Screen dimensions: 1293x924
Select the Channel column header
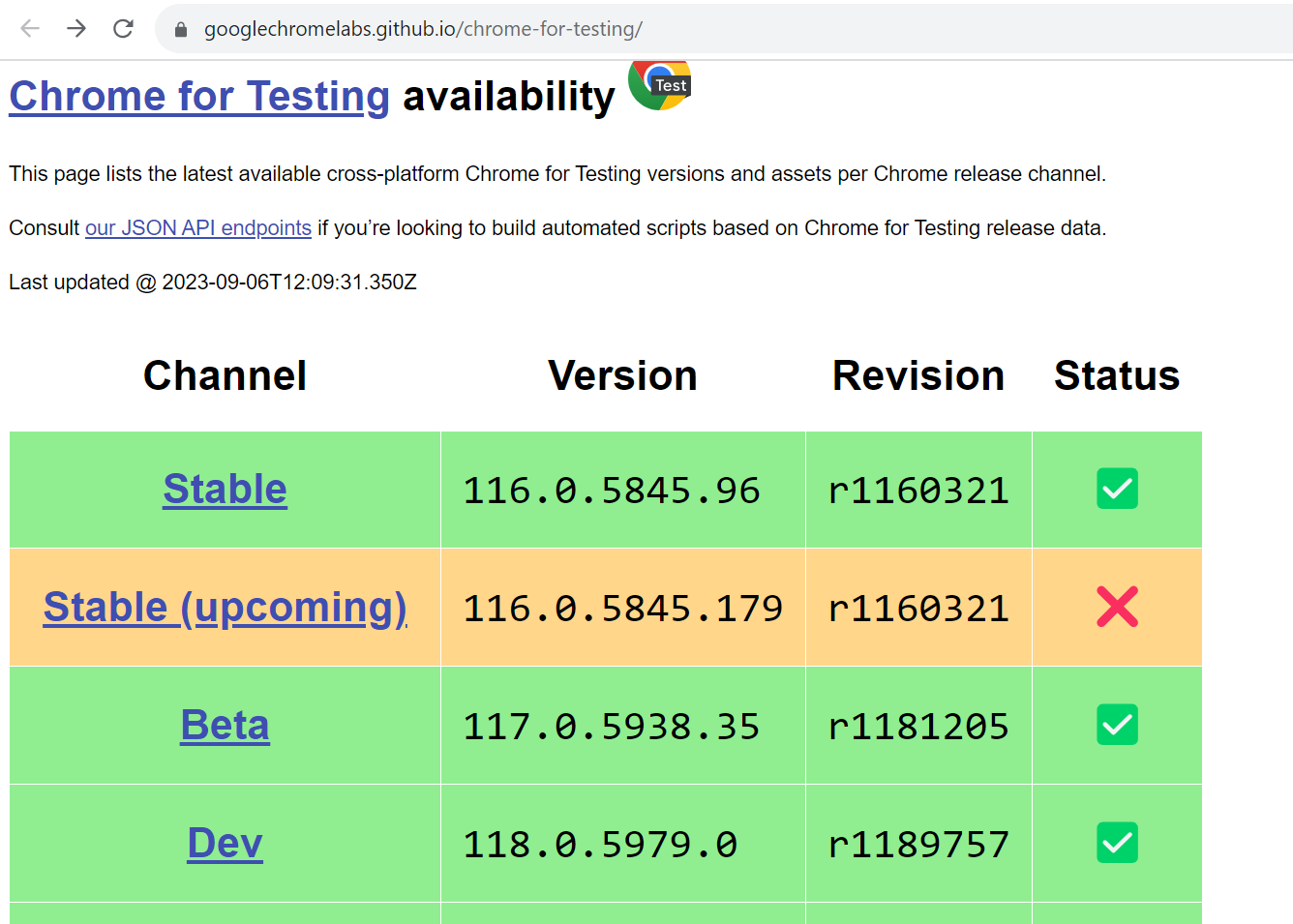tap(225, 375)
